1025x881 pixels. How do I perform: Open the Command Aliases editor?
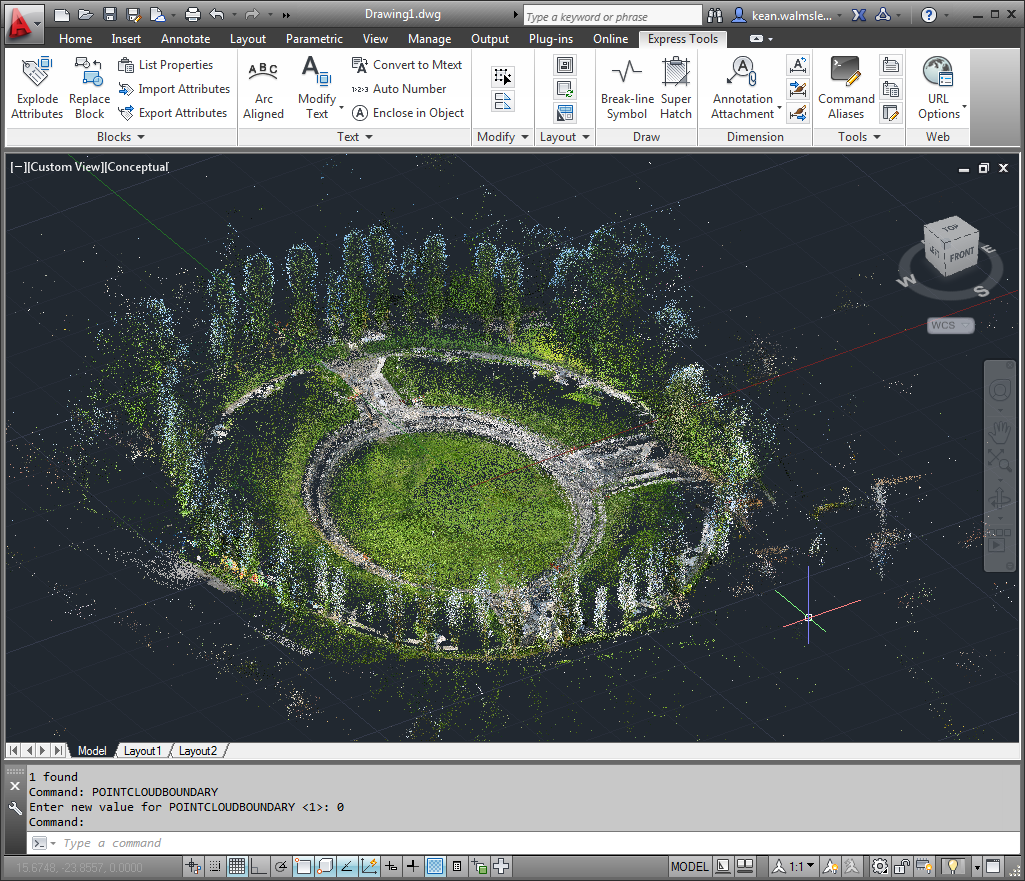846,88
